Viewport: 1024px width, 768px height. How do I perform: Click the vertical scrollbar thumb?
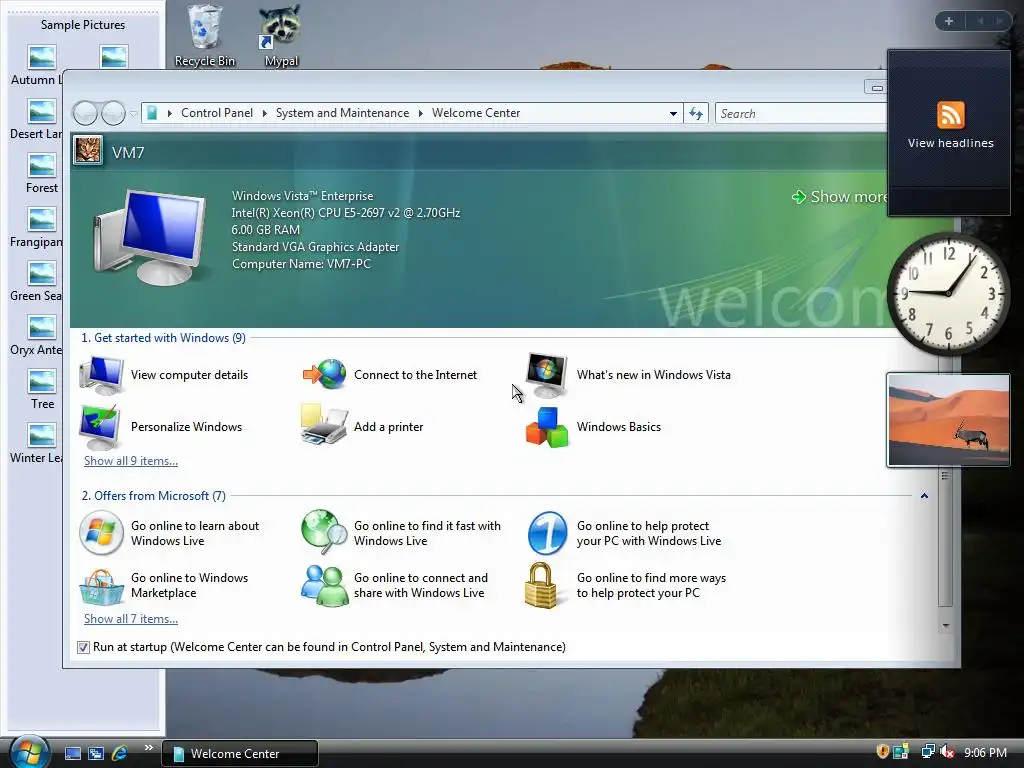click(945, 538)
